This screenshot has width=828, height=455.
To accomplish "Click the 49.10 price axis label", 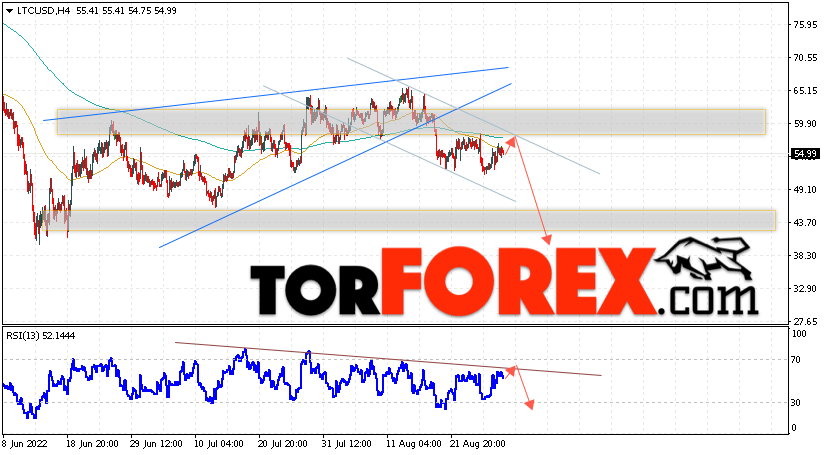I will [805, 189].
